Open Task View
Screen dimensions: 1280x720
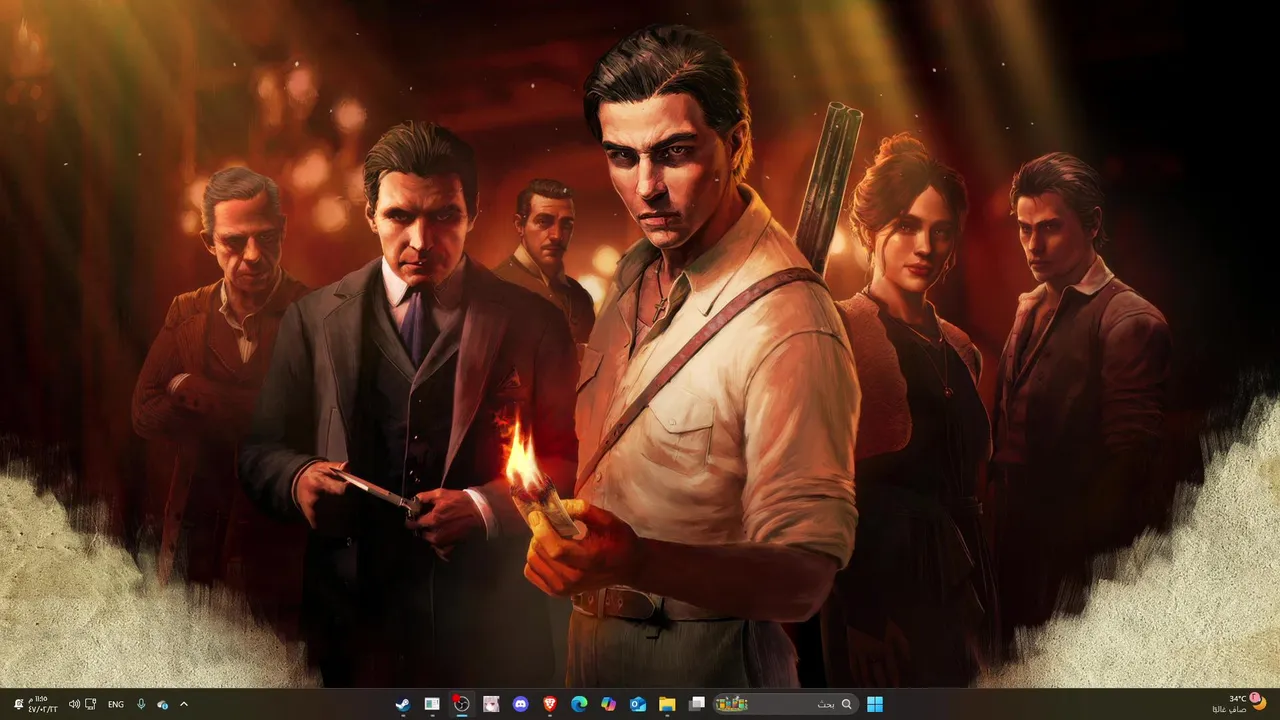point(697,704)
